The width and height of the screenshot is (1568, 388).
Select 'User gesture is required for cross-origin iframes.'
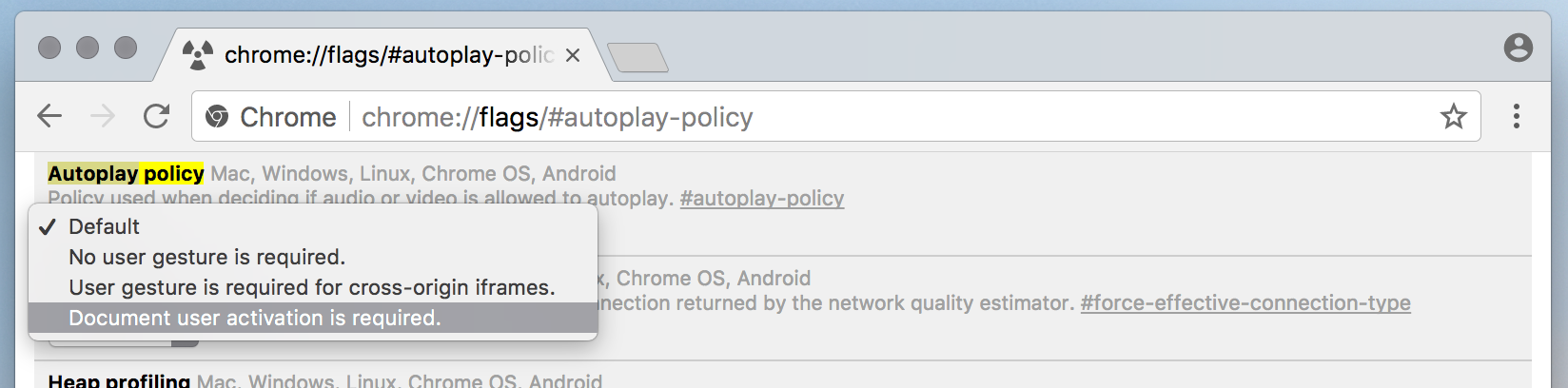pyautogui.click(x=313, y=287)
